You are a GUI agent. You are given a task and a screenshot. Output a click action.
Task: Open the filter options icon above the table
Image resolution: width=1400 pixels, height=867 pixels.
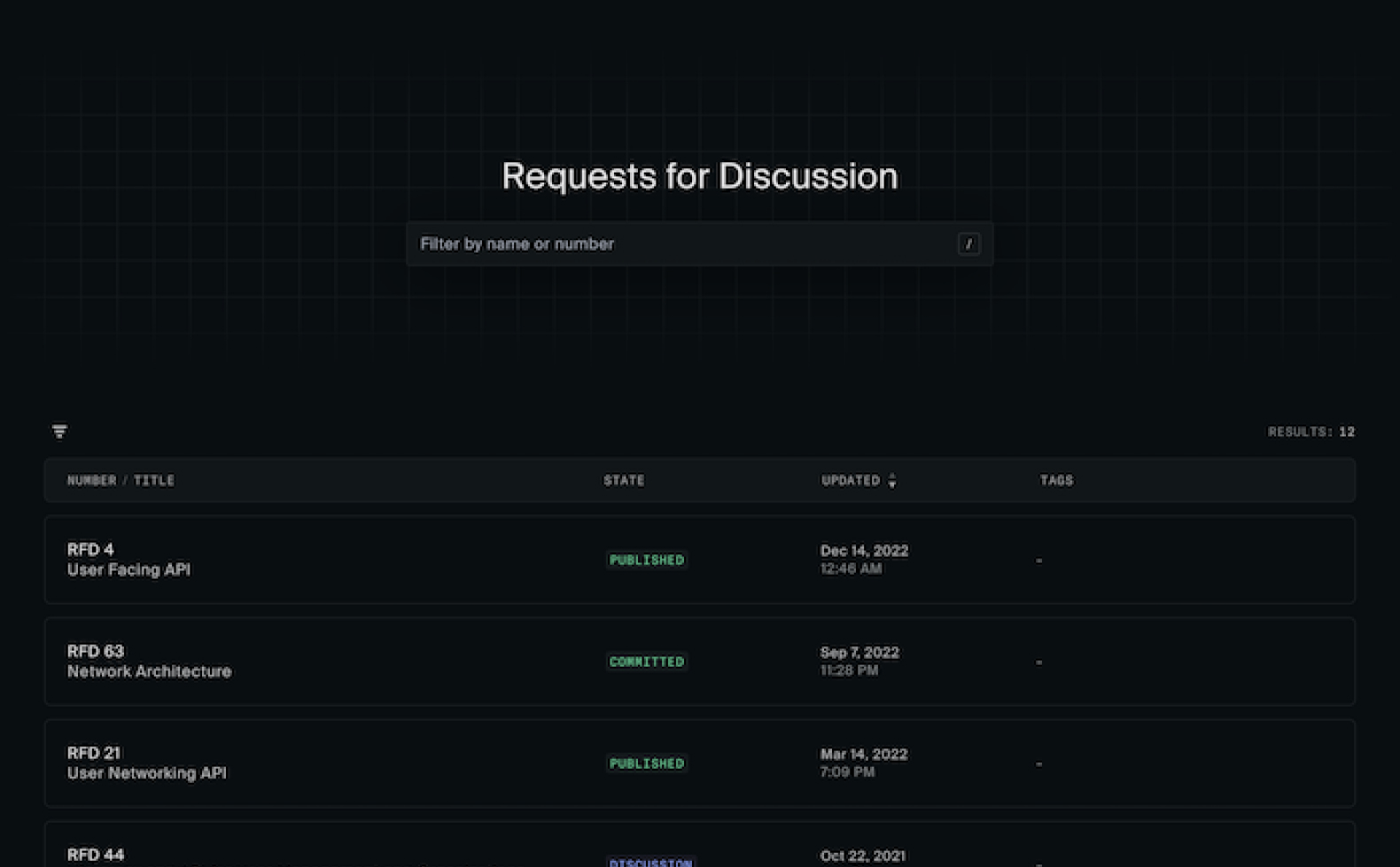59,432
